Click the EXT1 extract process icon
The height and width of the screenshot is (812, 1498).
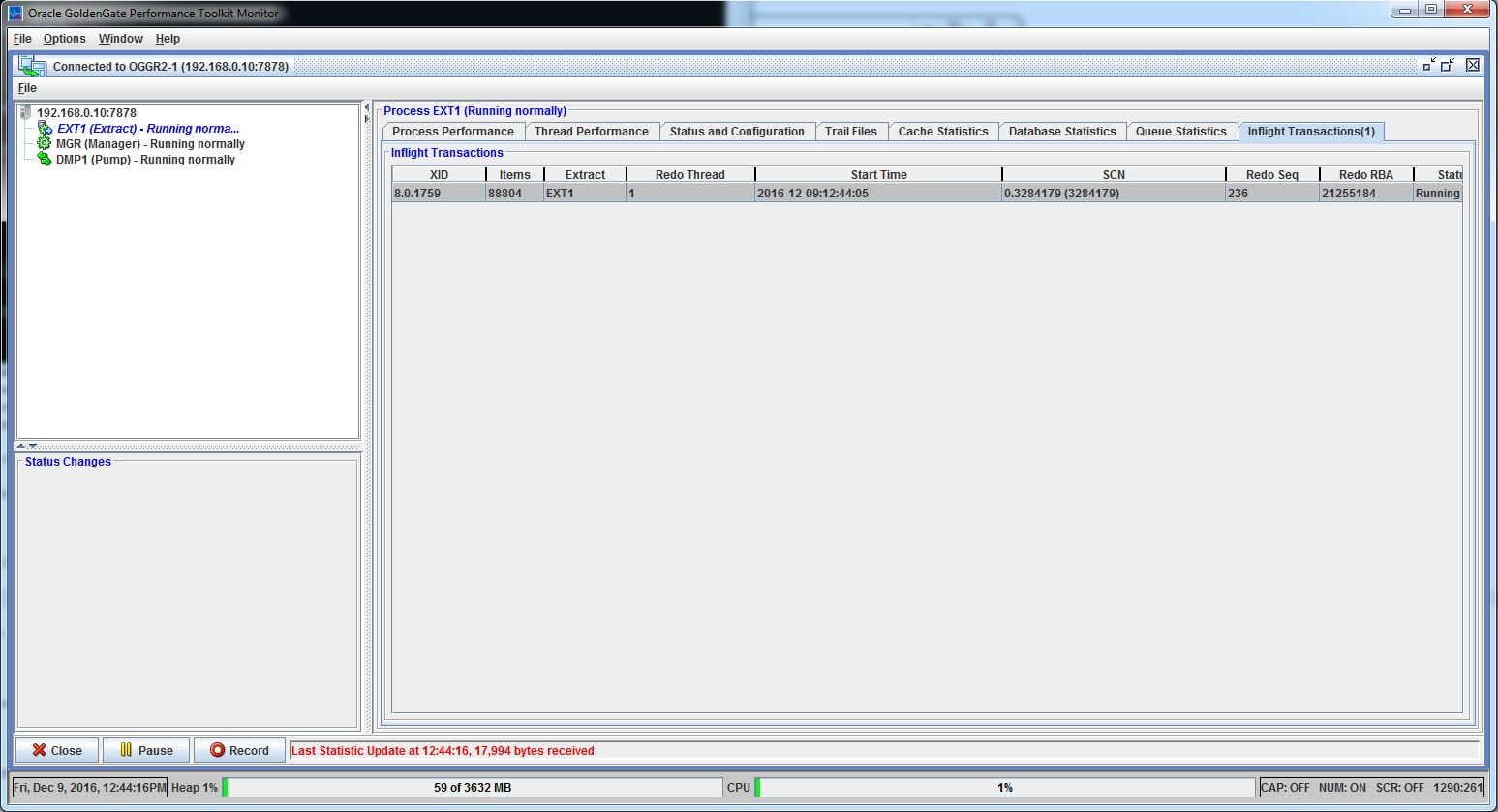pos(45,128)
